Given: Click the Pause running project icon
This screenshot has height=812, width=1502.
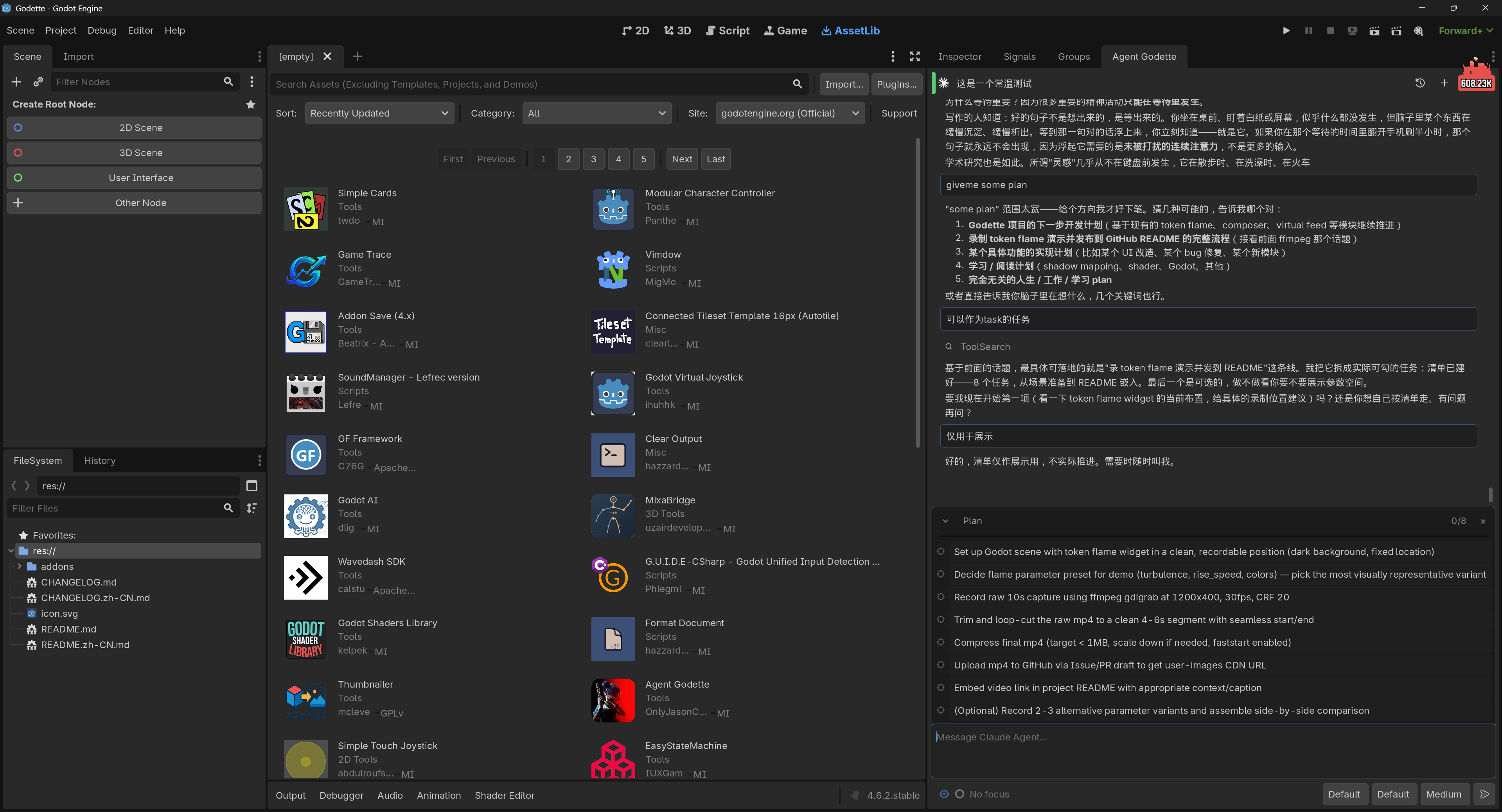Looking at the screenshot, I should point(1308,30).
